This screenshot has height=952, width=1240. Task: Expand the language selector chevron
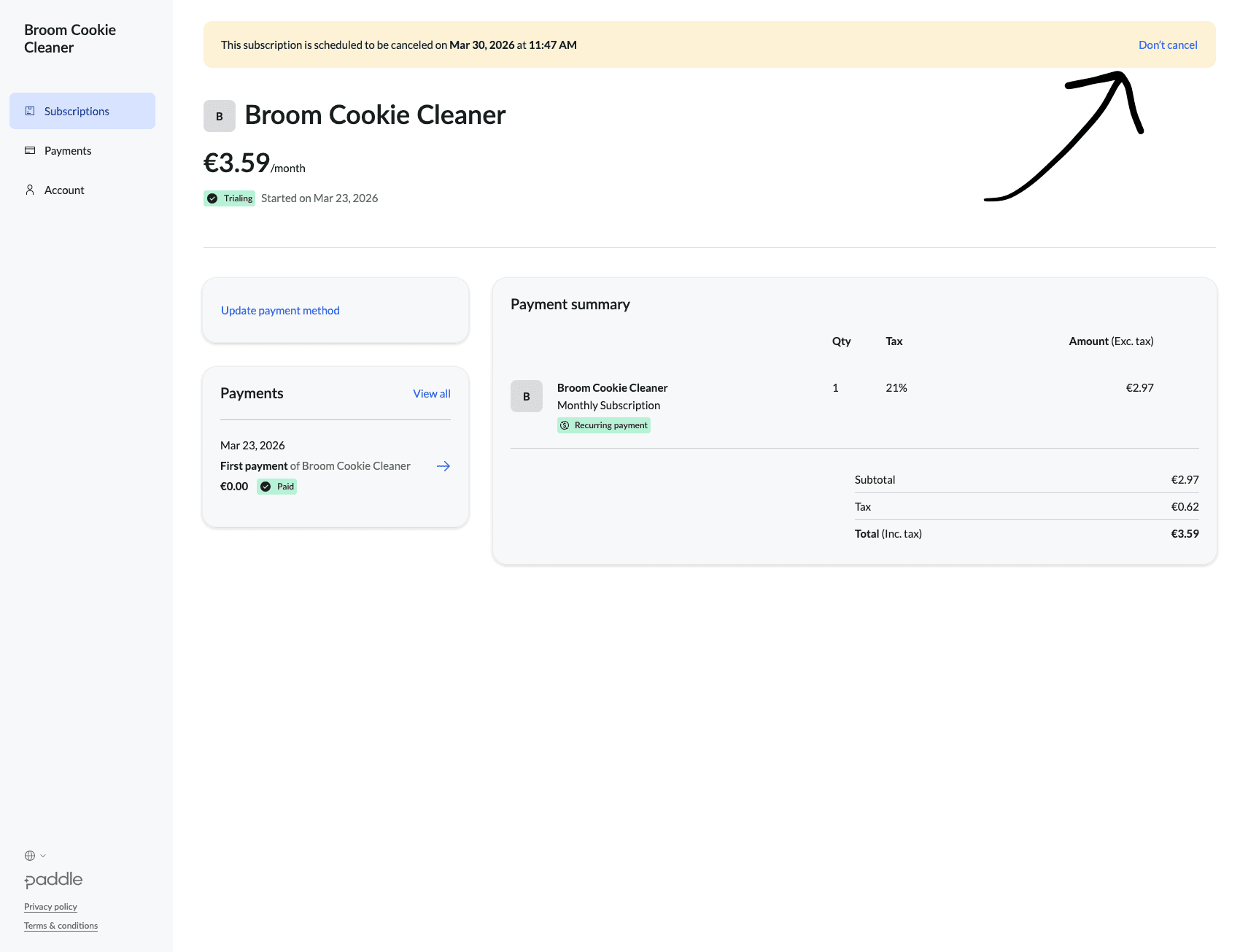pyautogui.click(x=43, y=856)
